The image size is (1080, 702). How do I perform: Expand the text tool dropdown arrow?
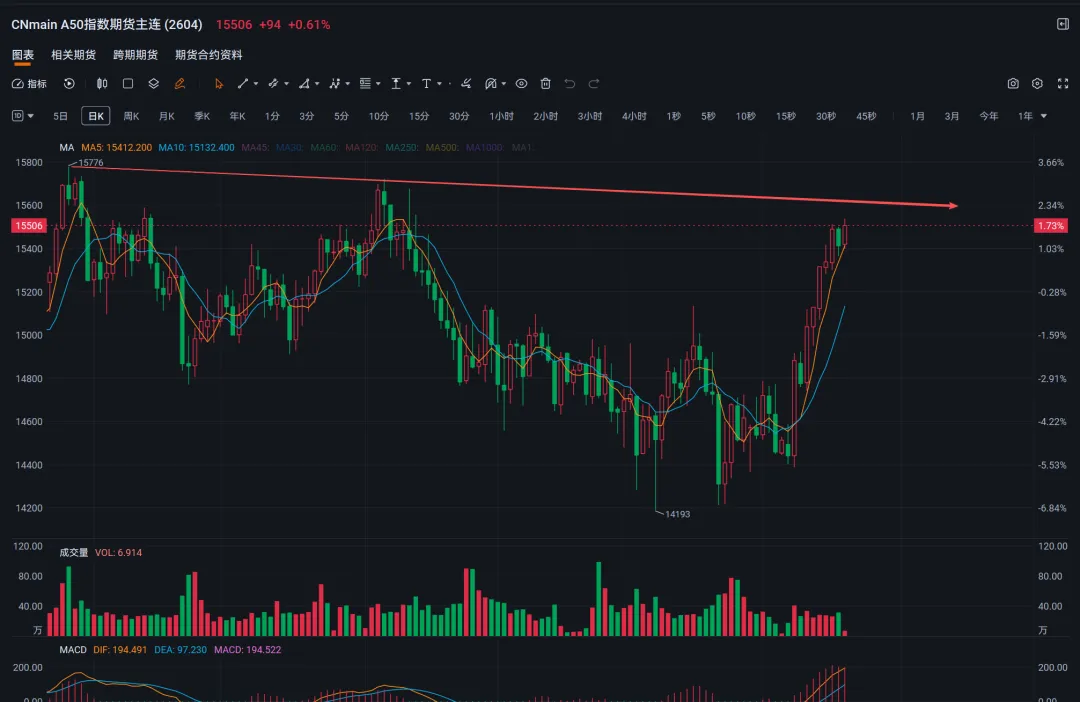[x=441, y=84]
